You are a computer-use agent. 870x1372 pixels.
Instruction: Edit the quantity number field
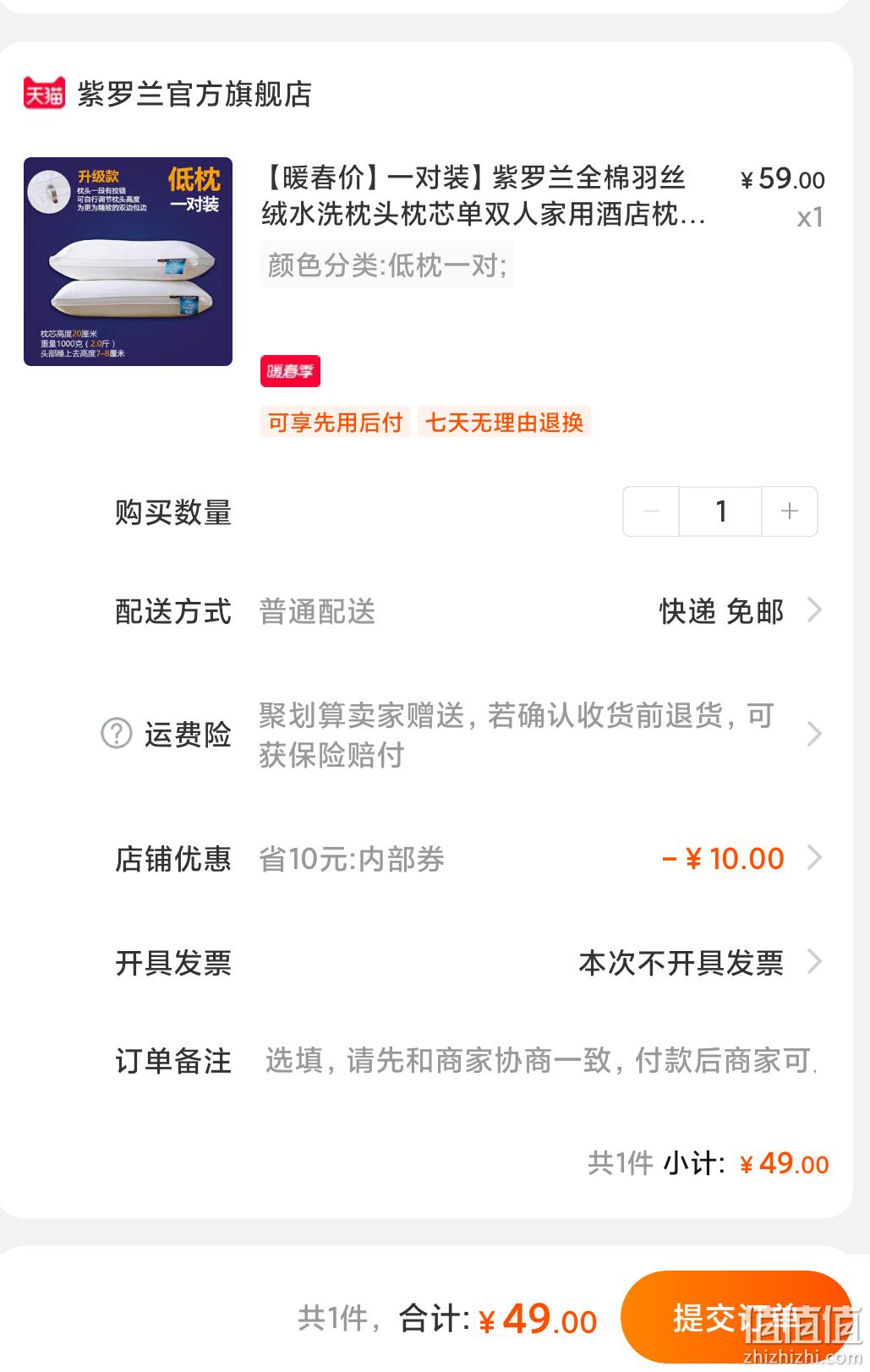(x=720, y=511)
